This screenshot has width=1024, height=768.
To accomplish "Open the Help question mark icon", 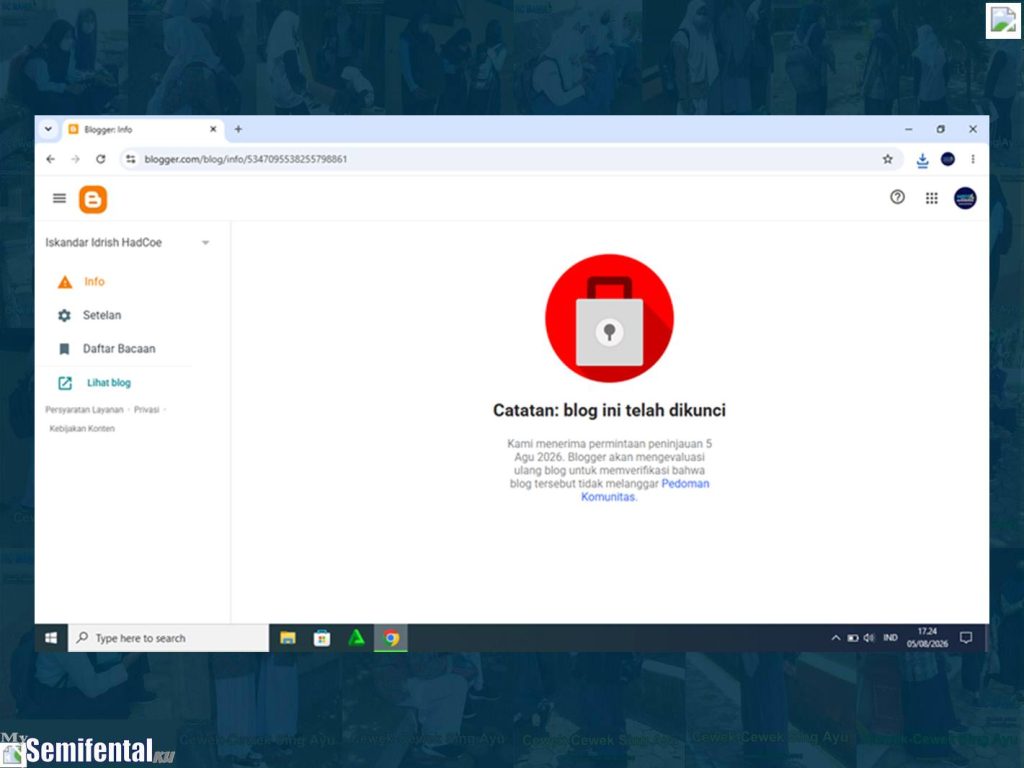I will (897, 197).
